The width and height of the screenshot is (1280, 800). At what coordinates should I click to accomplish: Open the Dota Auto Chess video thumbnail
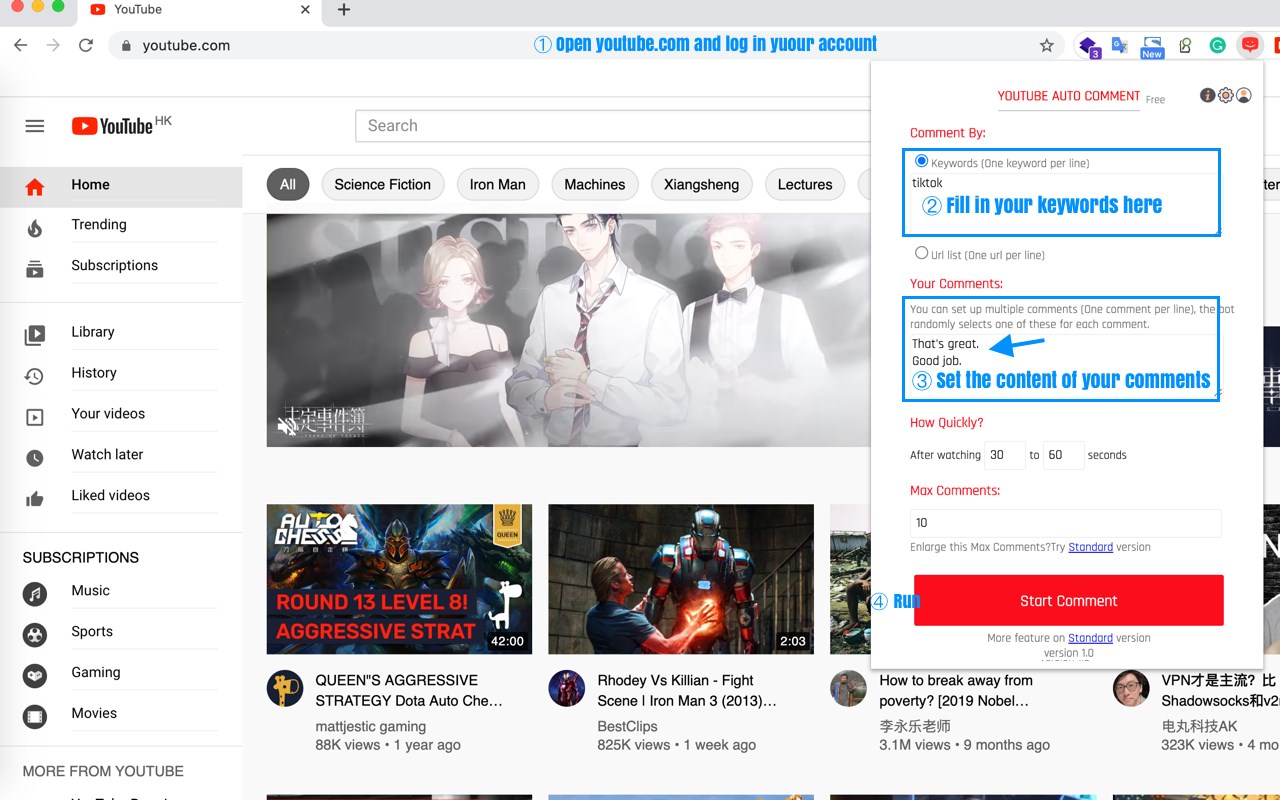(x=399, y=579)
